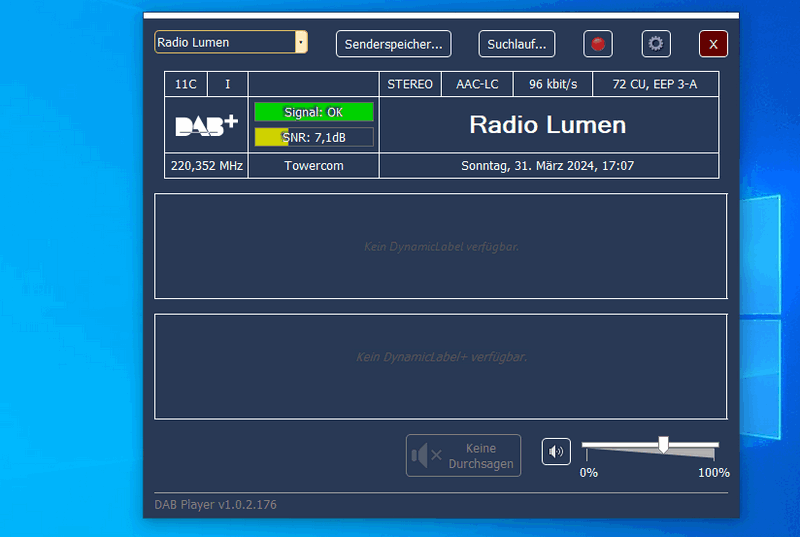
Task: Click the Towercom ensemble name
Action: point(314,166)
